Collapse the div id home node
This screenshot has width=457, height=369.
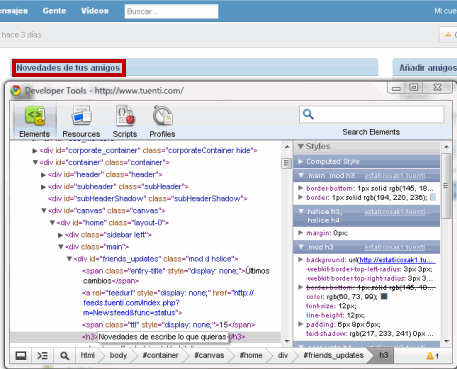pyautogui.click(x=52, y=223)
